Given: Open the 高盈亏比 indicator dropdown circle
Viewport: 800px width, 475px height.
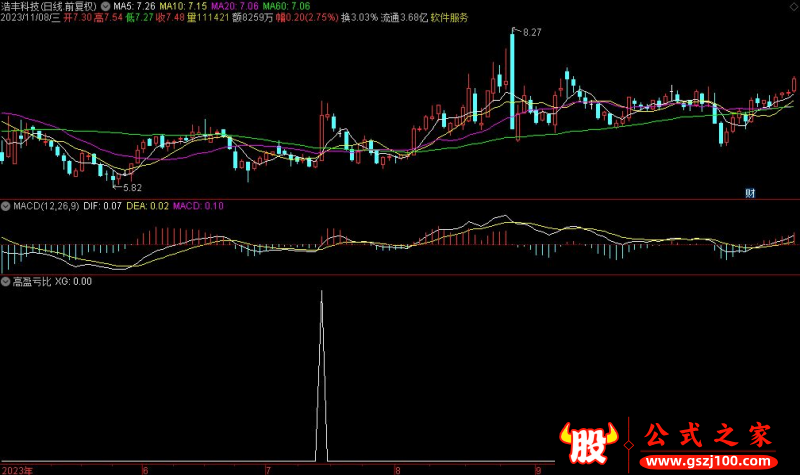Looking at the screenshot, I should [6, 282].
